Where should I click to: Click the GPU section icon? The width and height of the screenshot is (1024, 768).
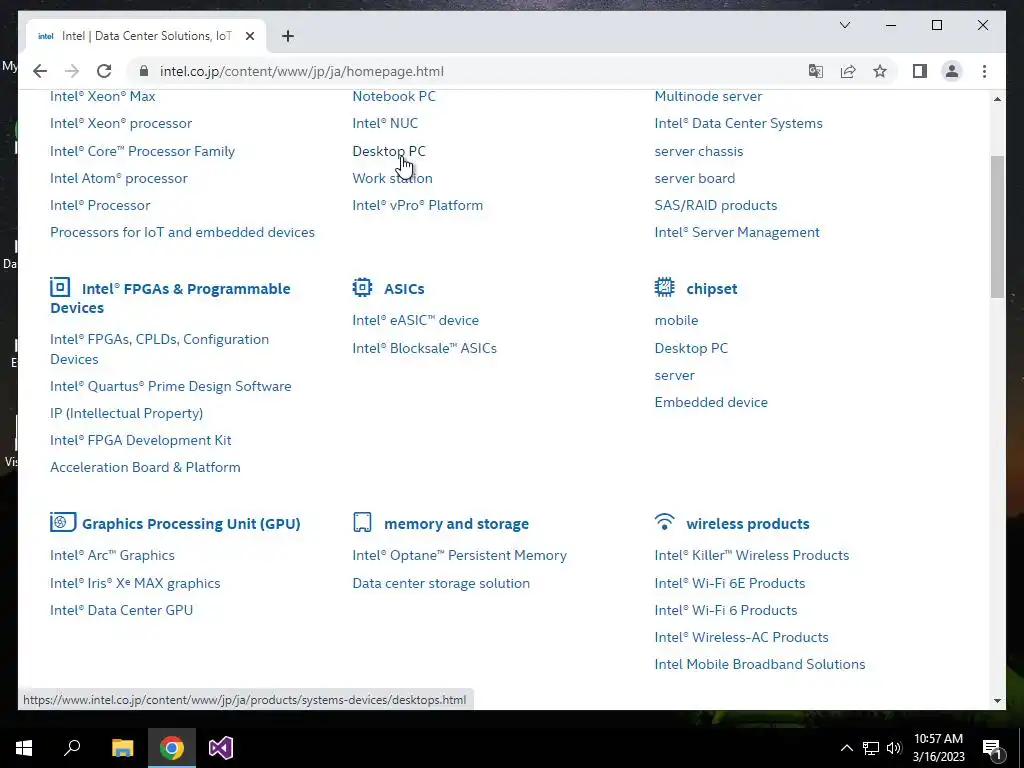(63, 522)
